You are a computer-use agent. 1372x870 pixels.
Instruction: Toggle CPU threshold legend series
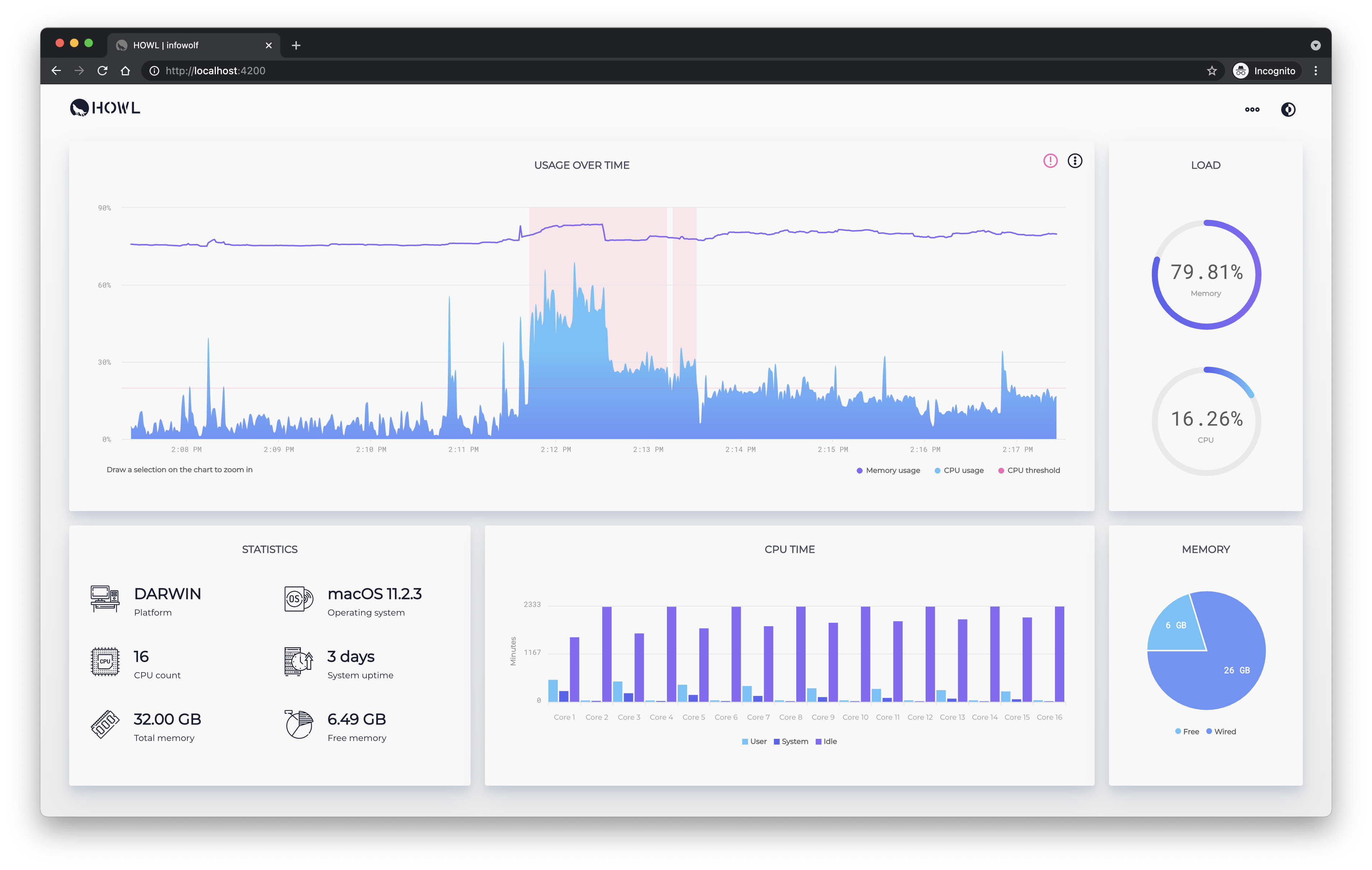1029,470
